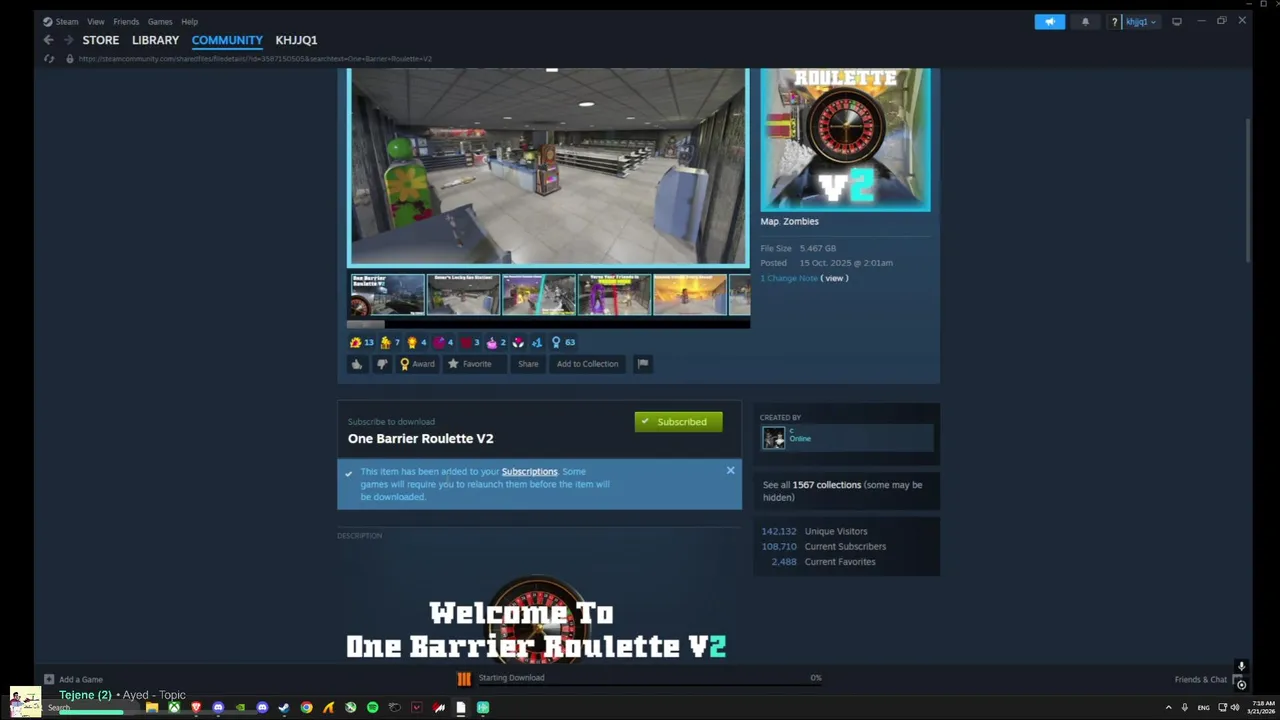Switch to the STORE tab

(100, 40)
